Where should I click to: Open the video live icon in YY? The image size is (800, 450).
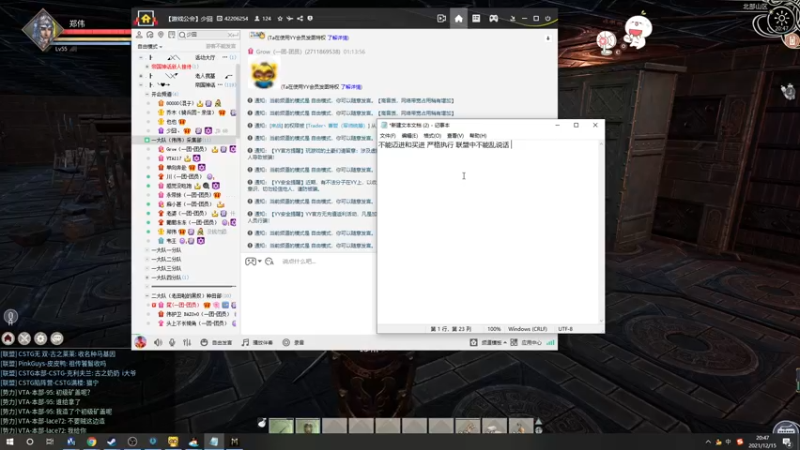pyautogui.click(x=441, y=19)
